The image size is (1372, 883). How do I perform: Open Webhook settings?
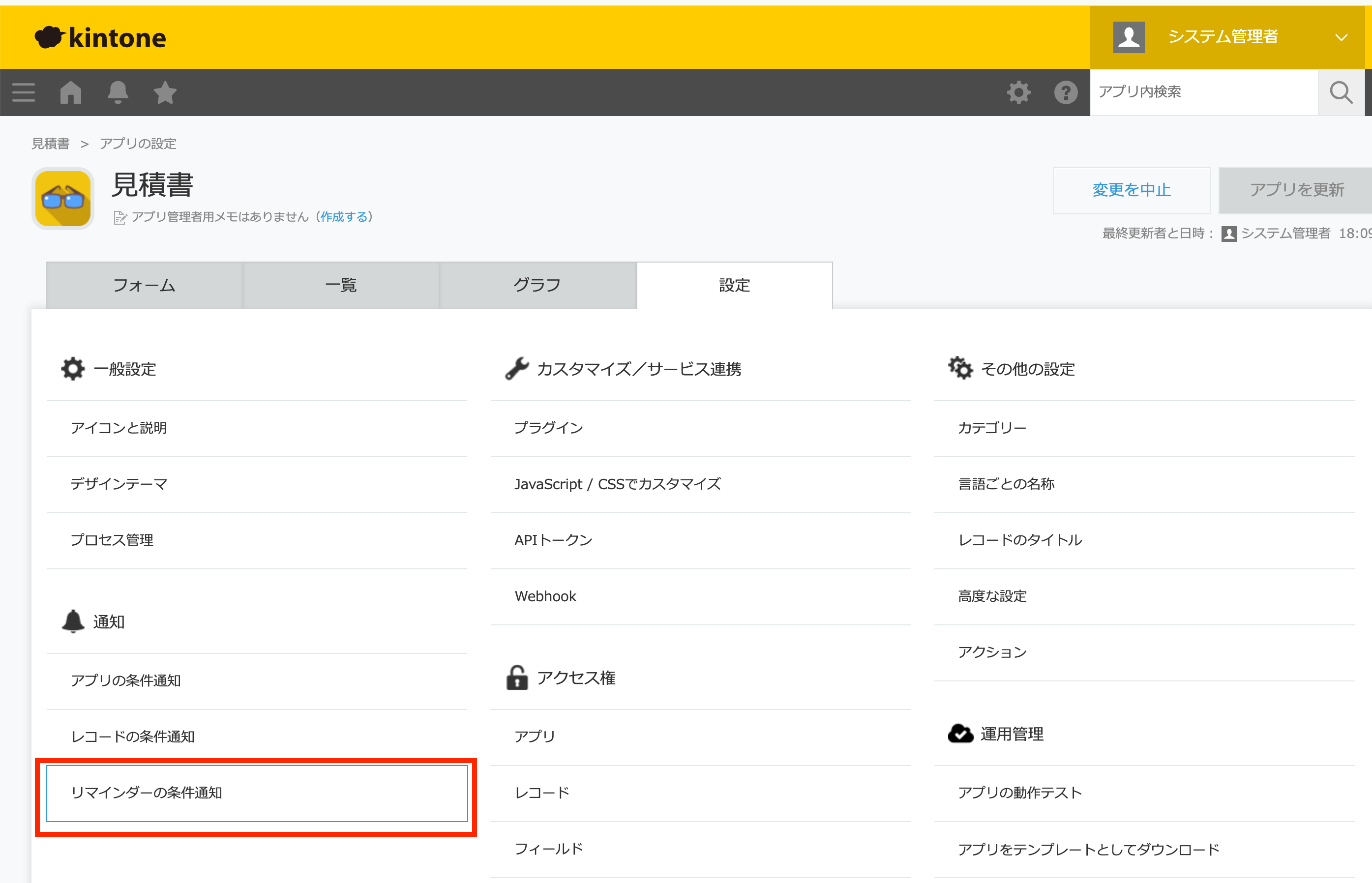coord(545,596)
